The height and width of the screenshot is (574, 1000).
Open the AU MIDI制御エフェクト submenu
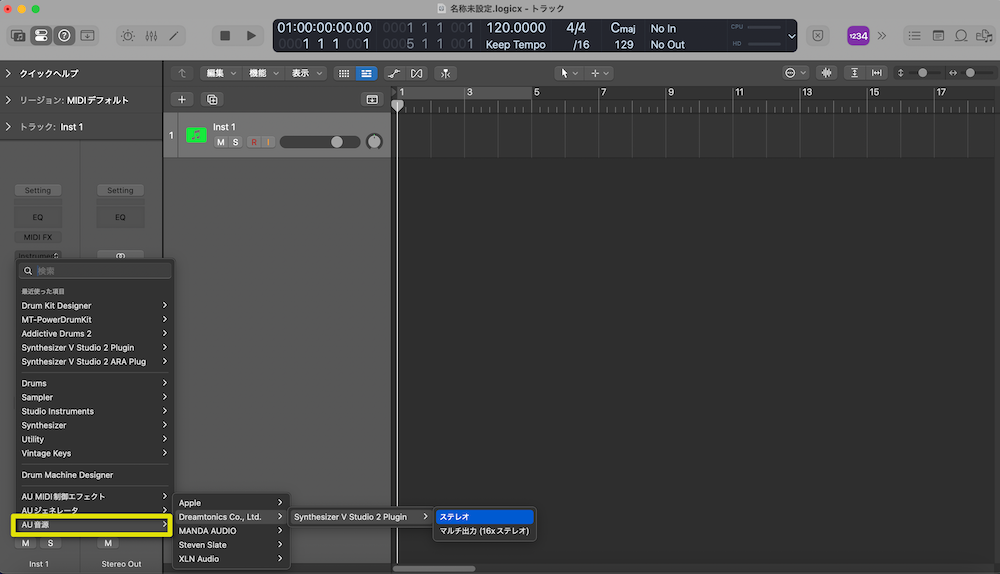(x=94, y=497)
